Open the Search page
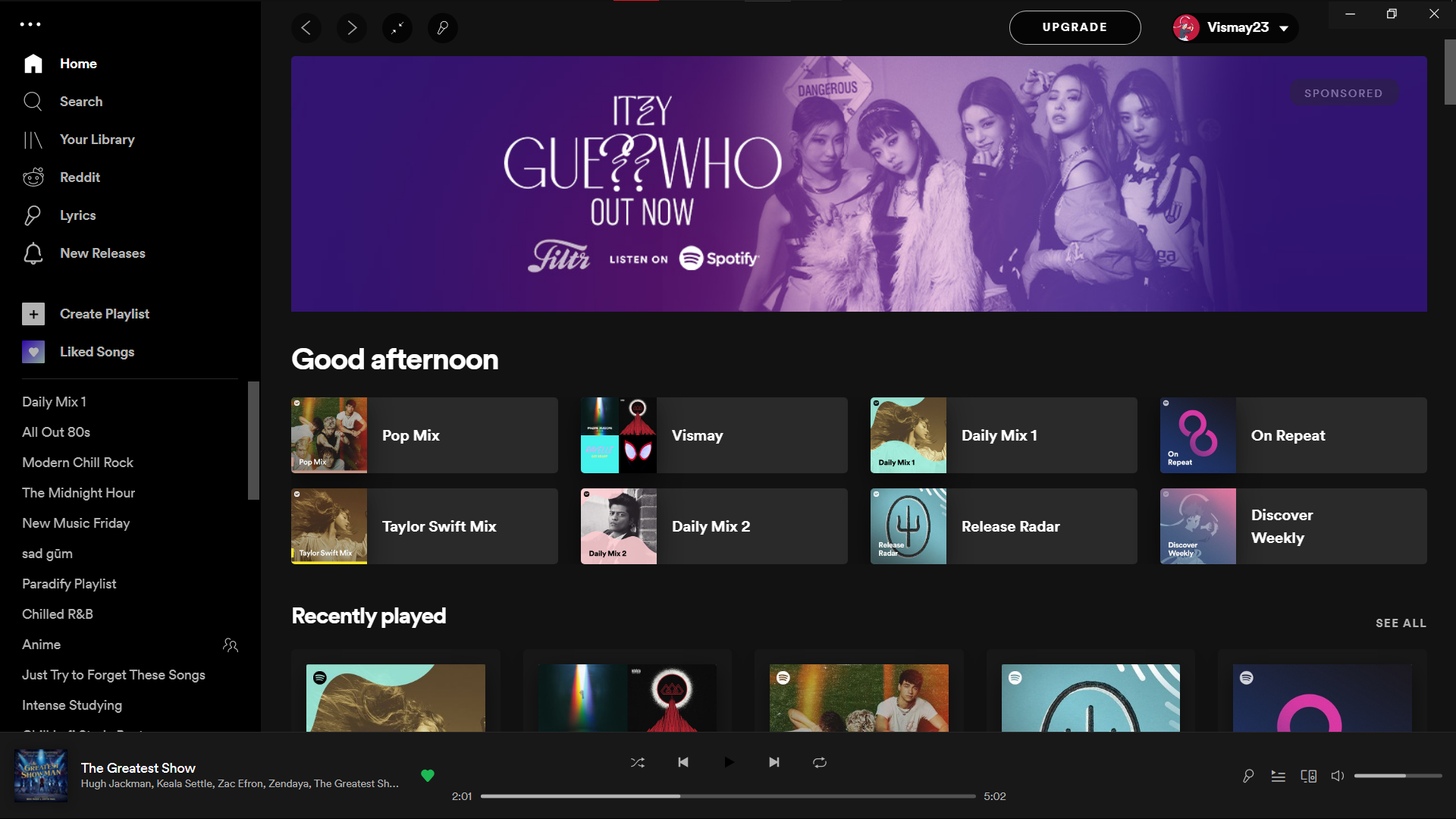Viewport: 1456px width, 819px height. [x=80, y=102]
